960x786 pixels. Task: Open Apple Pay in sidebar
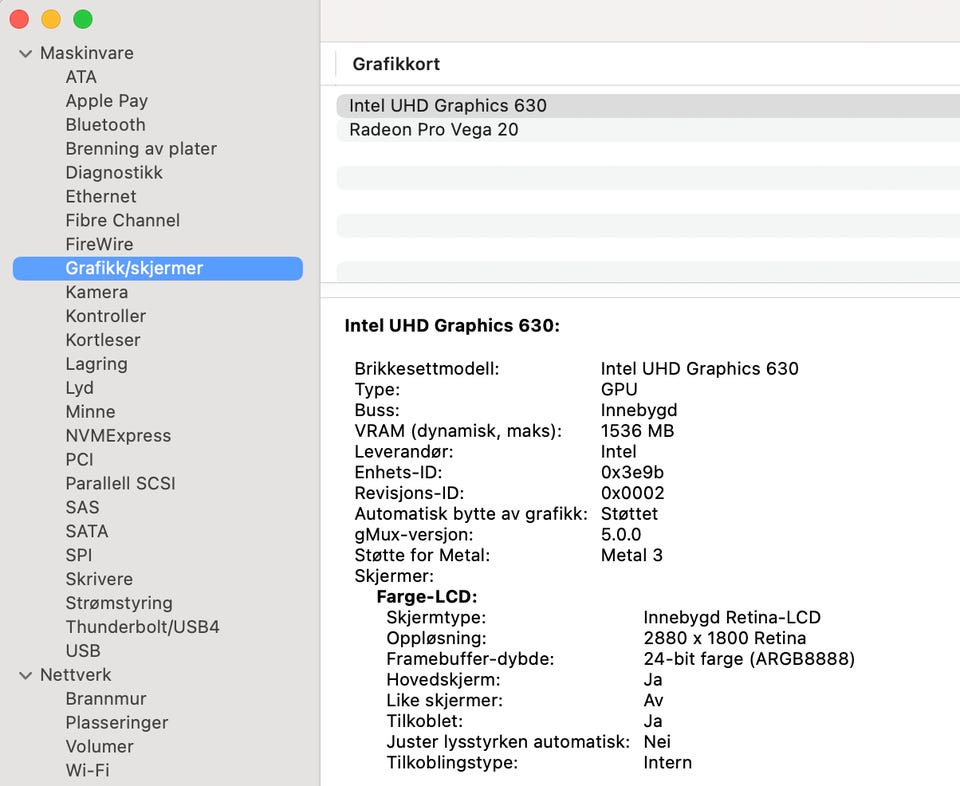click(x=107, y=101)
